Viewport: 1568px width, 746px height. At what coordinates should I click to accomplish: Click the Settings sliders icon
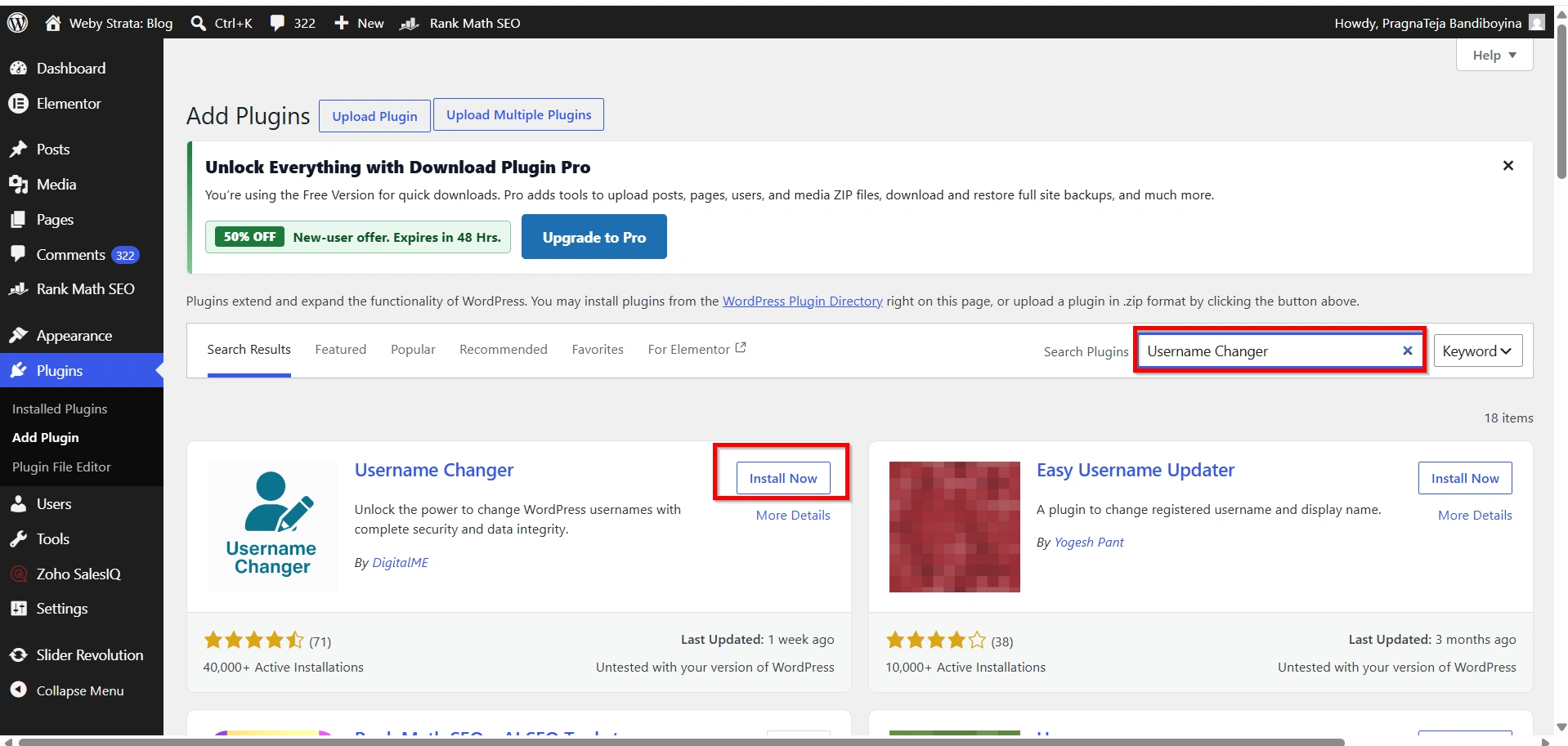18,609
